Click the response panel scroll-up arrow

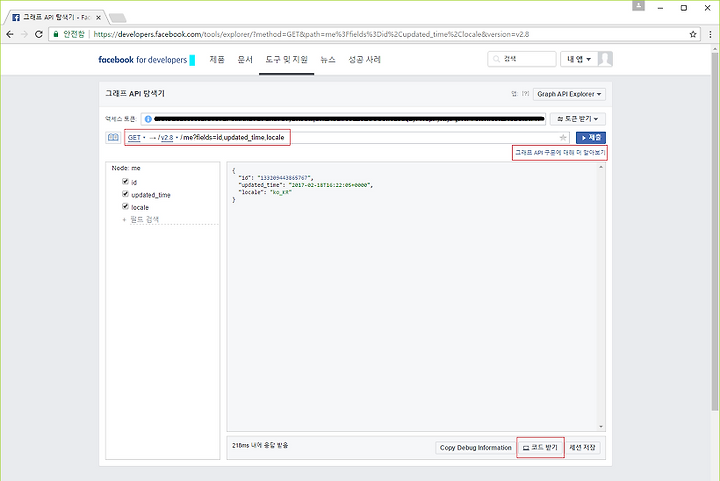click(x=601, y=167)
